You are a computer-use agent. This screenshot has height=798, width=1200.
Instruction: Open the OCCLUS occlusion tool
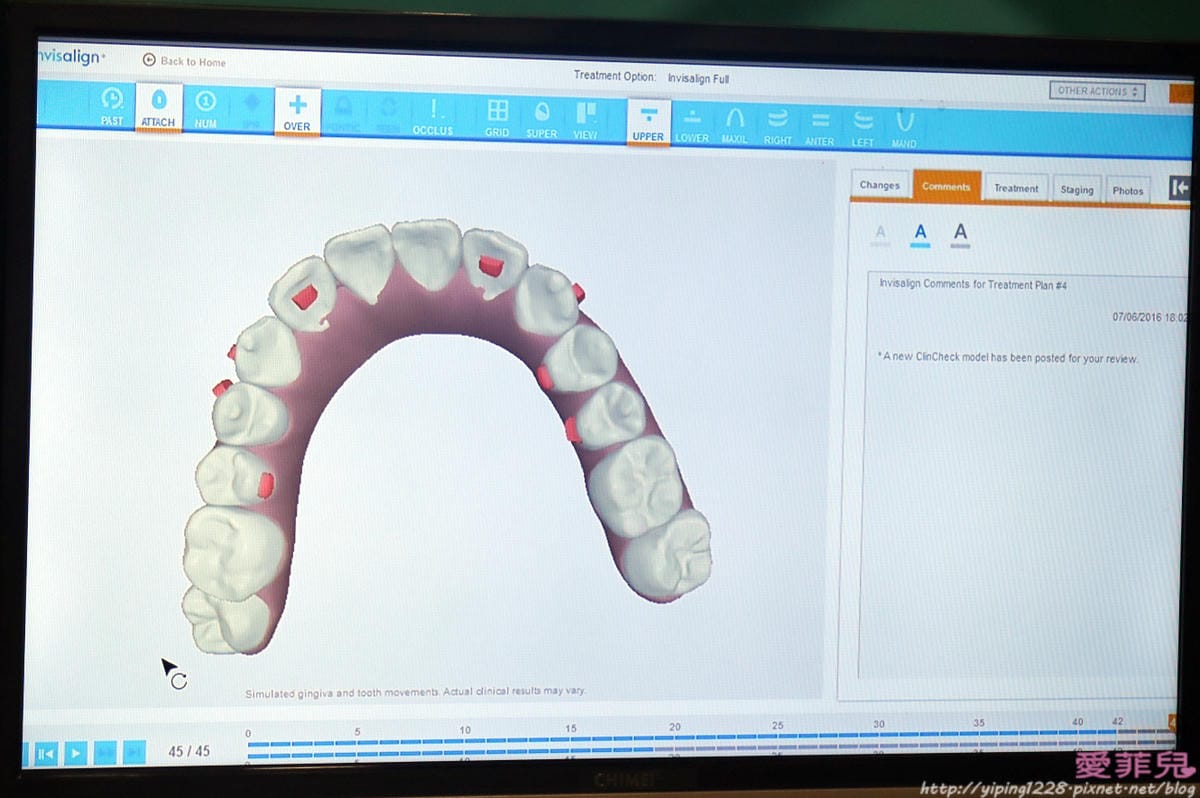433,115
